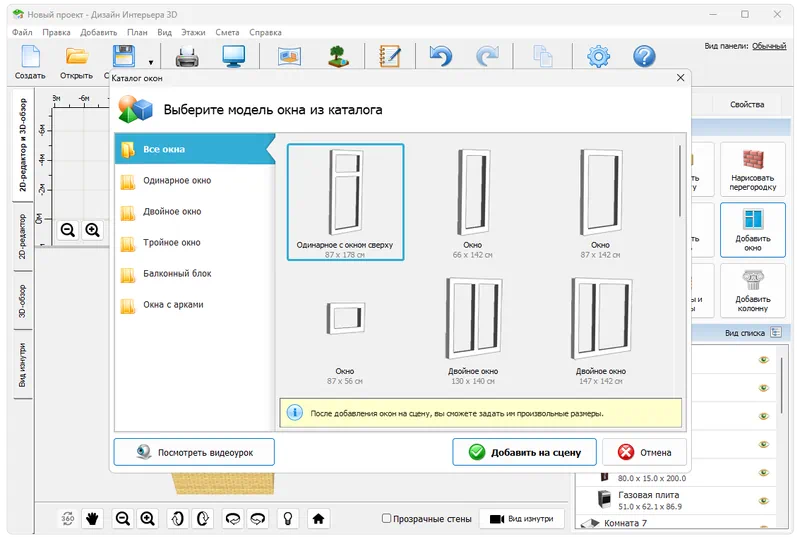
Task: Click the notebook estimate icon
Action: pyautogui.click(x=390, y=57)
